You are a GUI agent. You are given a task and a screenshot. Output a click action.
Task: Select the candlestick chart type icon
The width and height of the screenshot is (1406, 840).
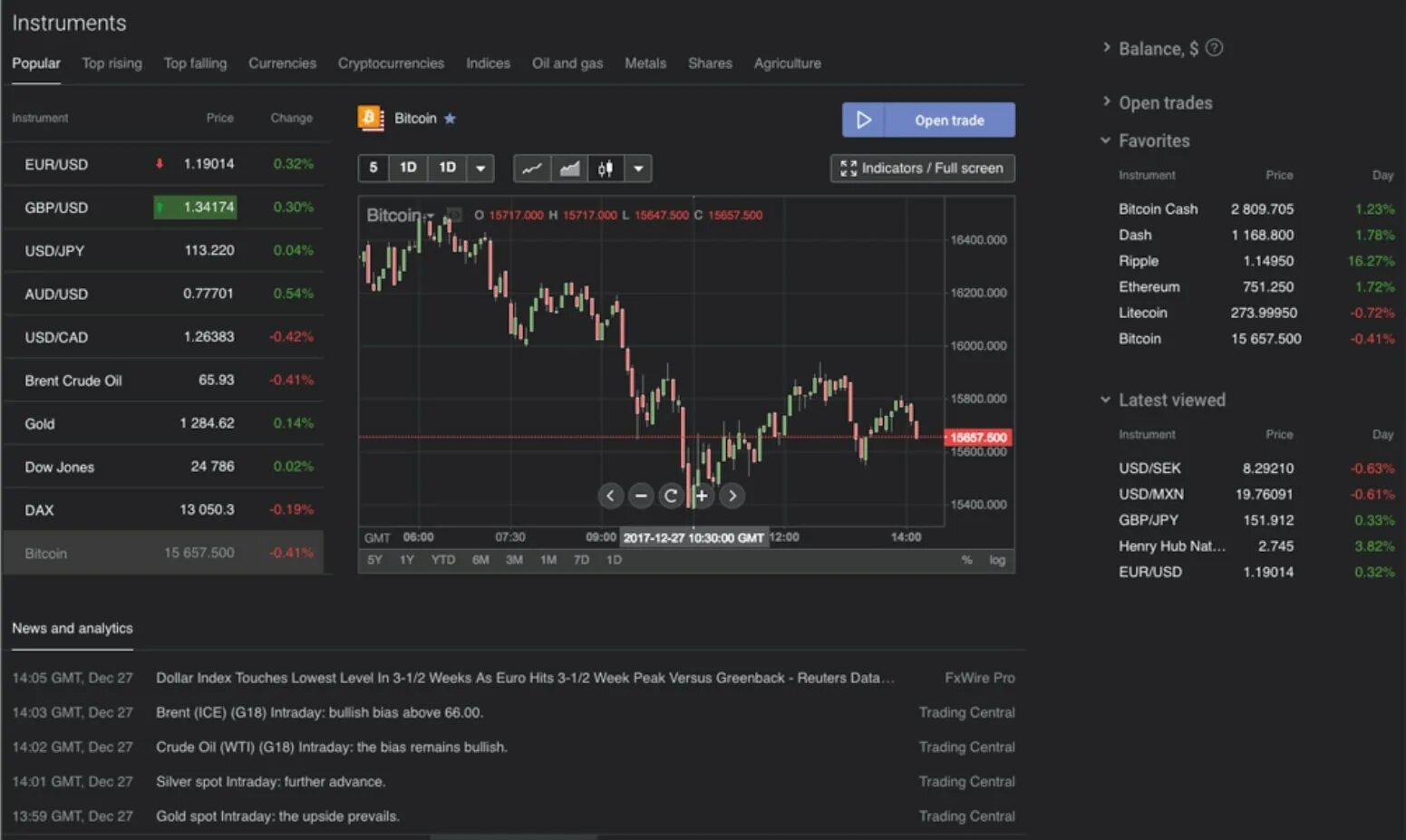pyautogui.click(x=606, y=169)
